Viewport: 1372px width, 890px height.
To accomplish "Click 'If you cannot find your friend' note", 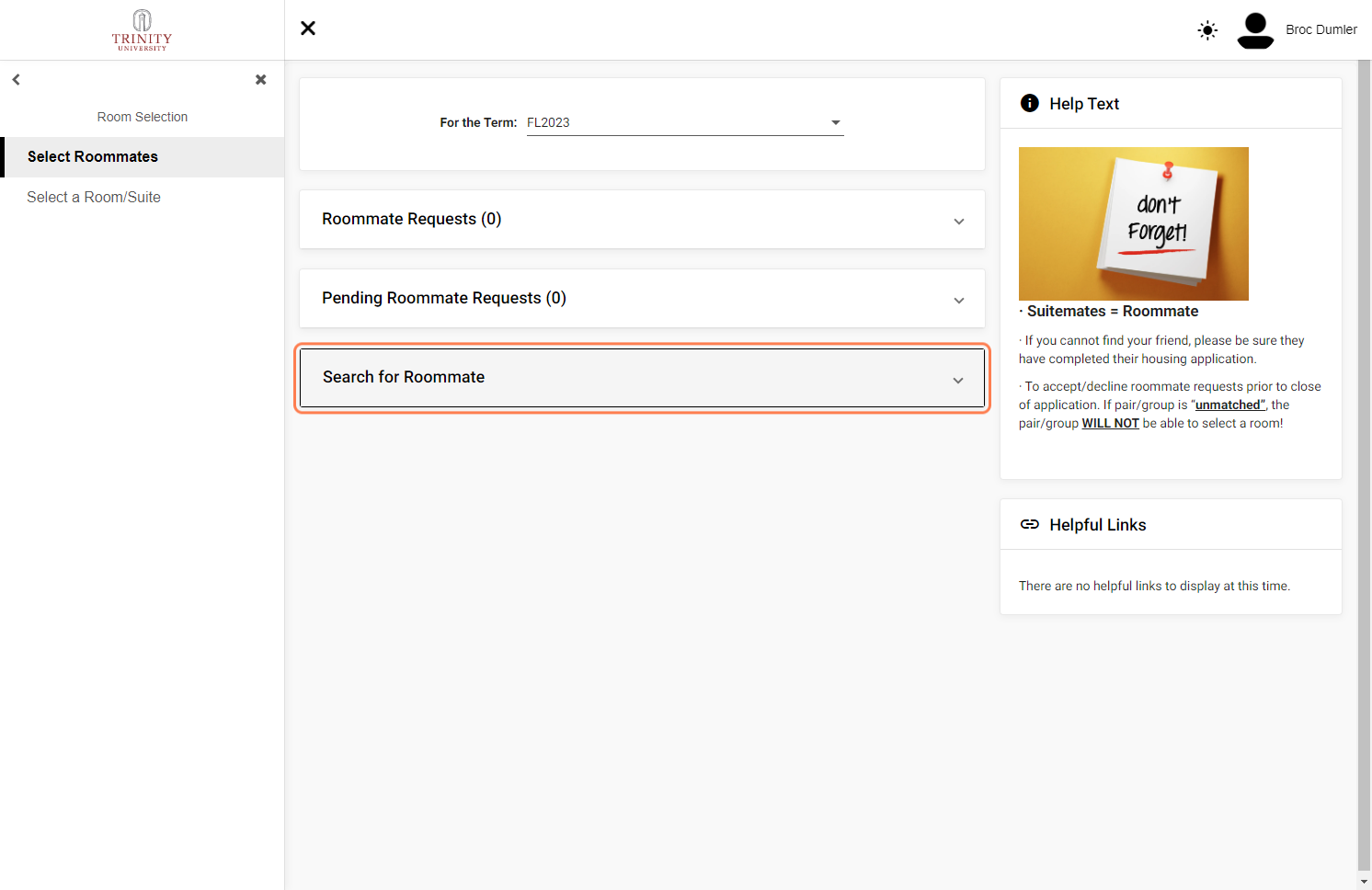I will pos(1161,349).
